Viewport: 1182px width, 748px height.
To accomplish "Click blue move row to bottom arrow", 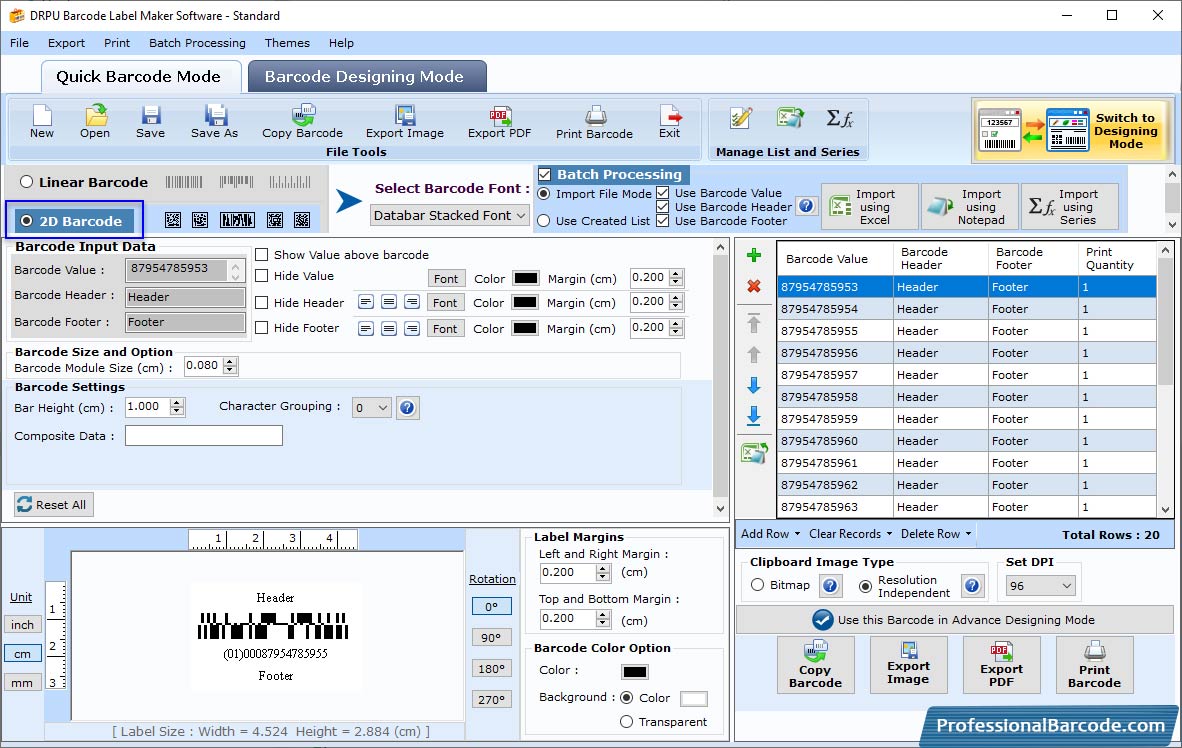I will (753, 415).
